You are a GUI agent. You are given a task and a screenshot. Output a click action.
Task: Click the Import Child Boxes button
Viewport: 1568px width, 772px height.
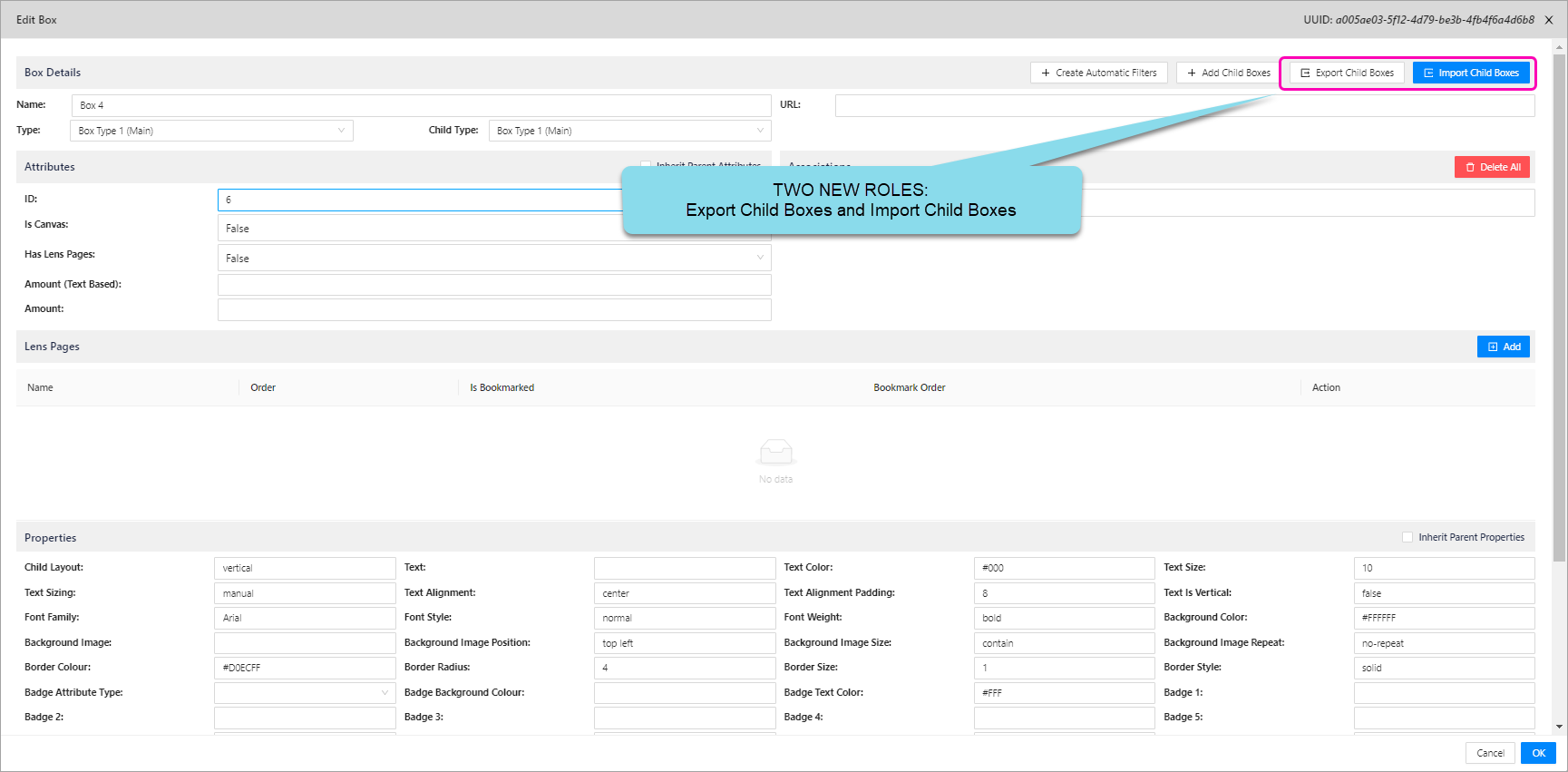(x=1471, y=73)
